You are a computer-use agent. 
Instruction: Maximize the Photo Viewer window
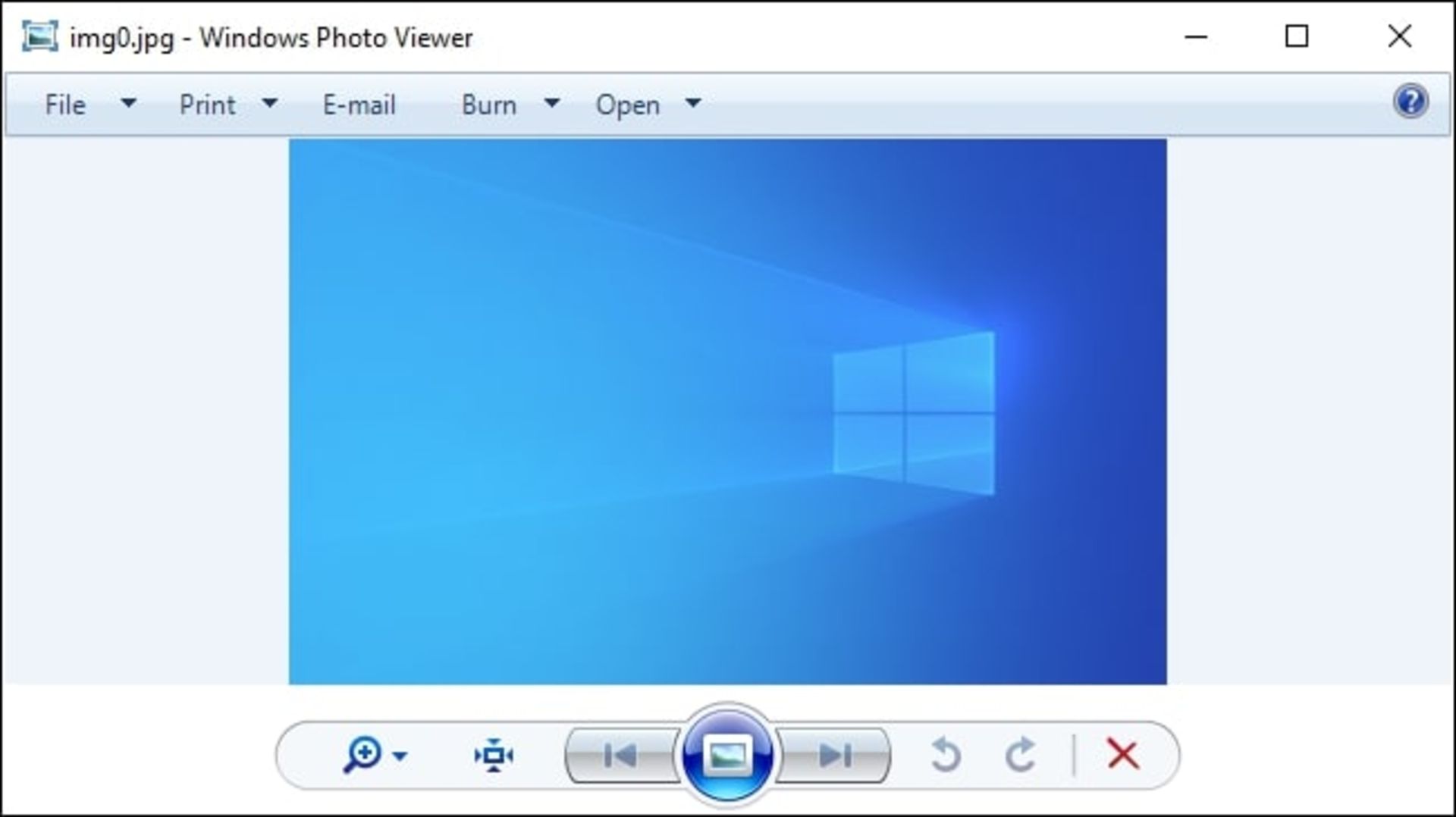pyautogui.click(x=1297, y=36)
